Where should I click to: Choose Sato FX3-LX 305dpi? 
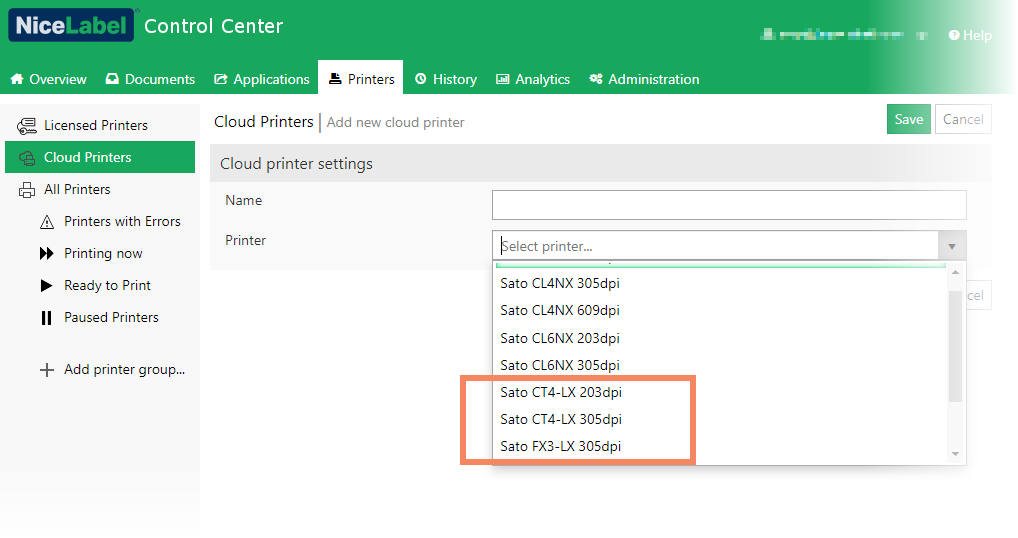719,446
